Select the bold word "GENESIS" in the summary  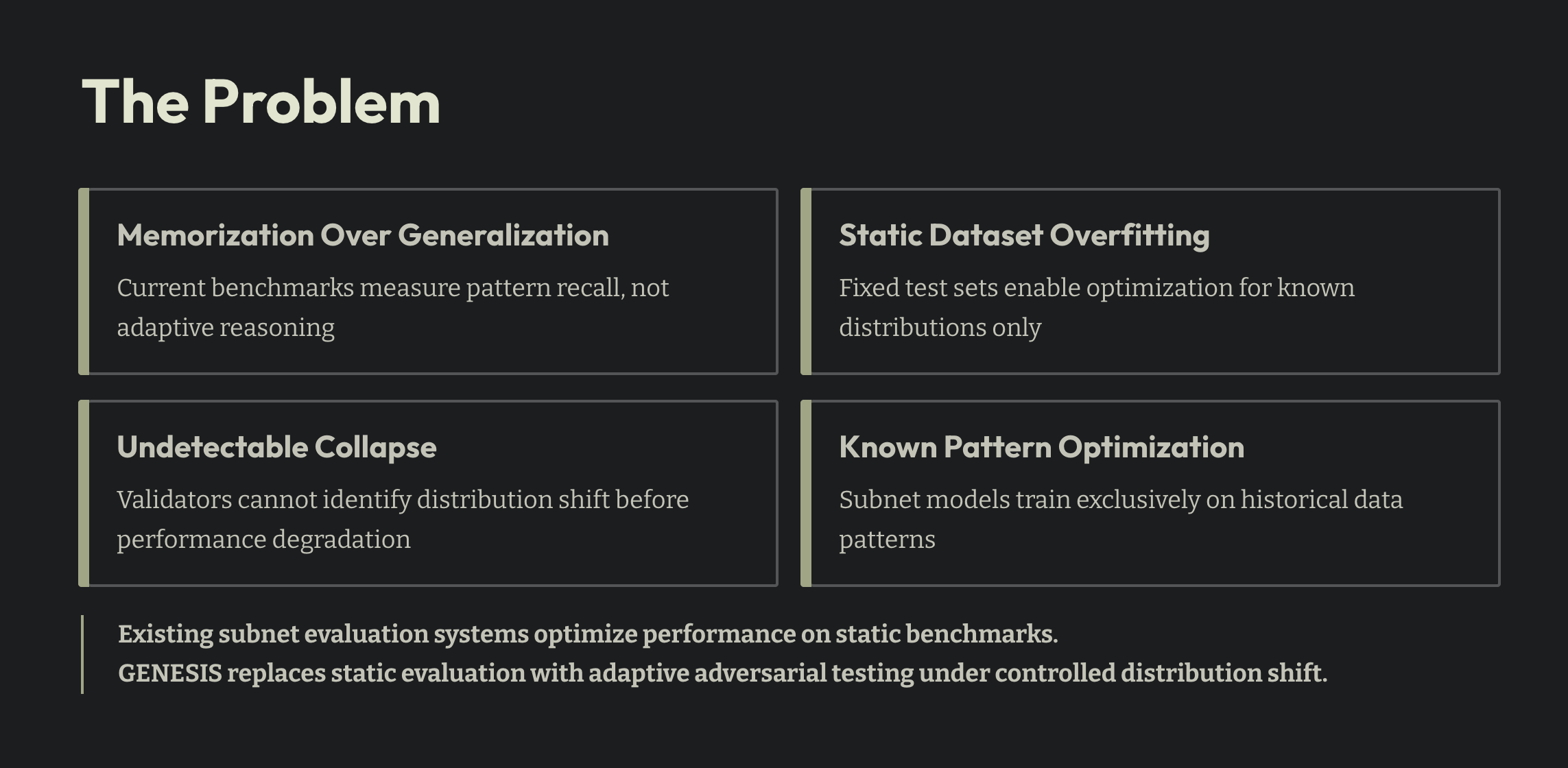coord(169,673)
